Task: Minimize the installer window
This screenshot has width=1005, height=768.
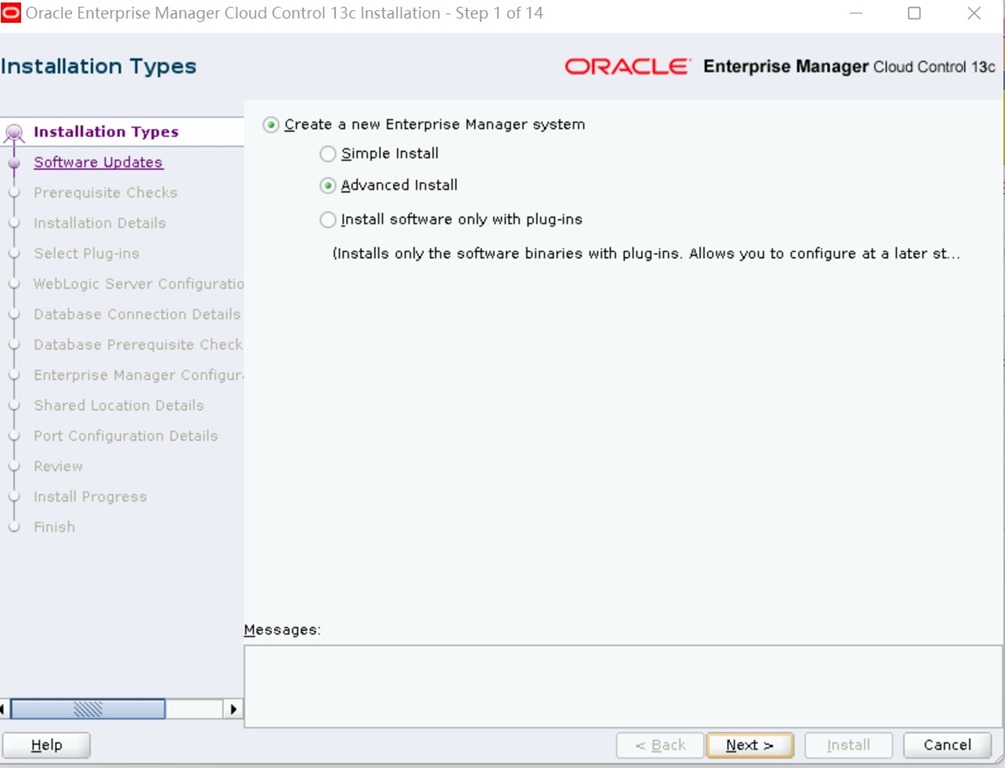Action: tap(856, 13)
